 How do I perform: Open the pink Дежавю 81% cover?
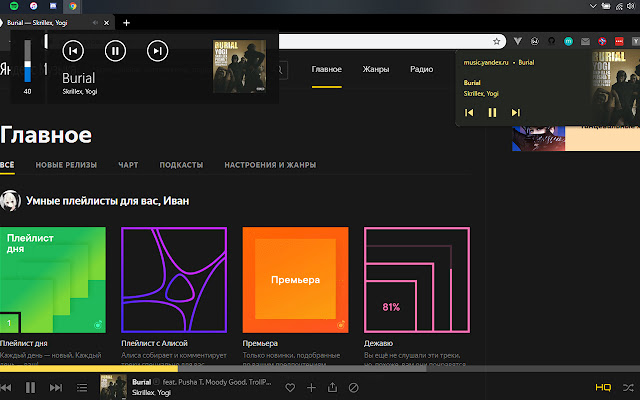pyautogui.click(x=417, y=280)
